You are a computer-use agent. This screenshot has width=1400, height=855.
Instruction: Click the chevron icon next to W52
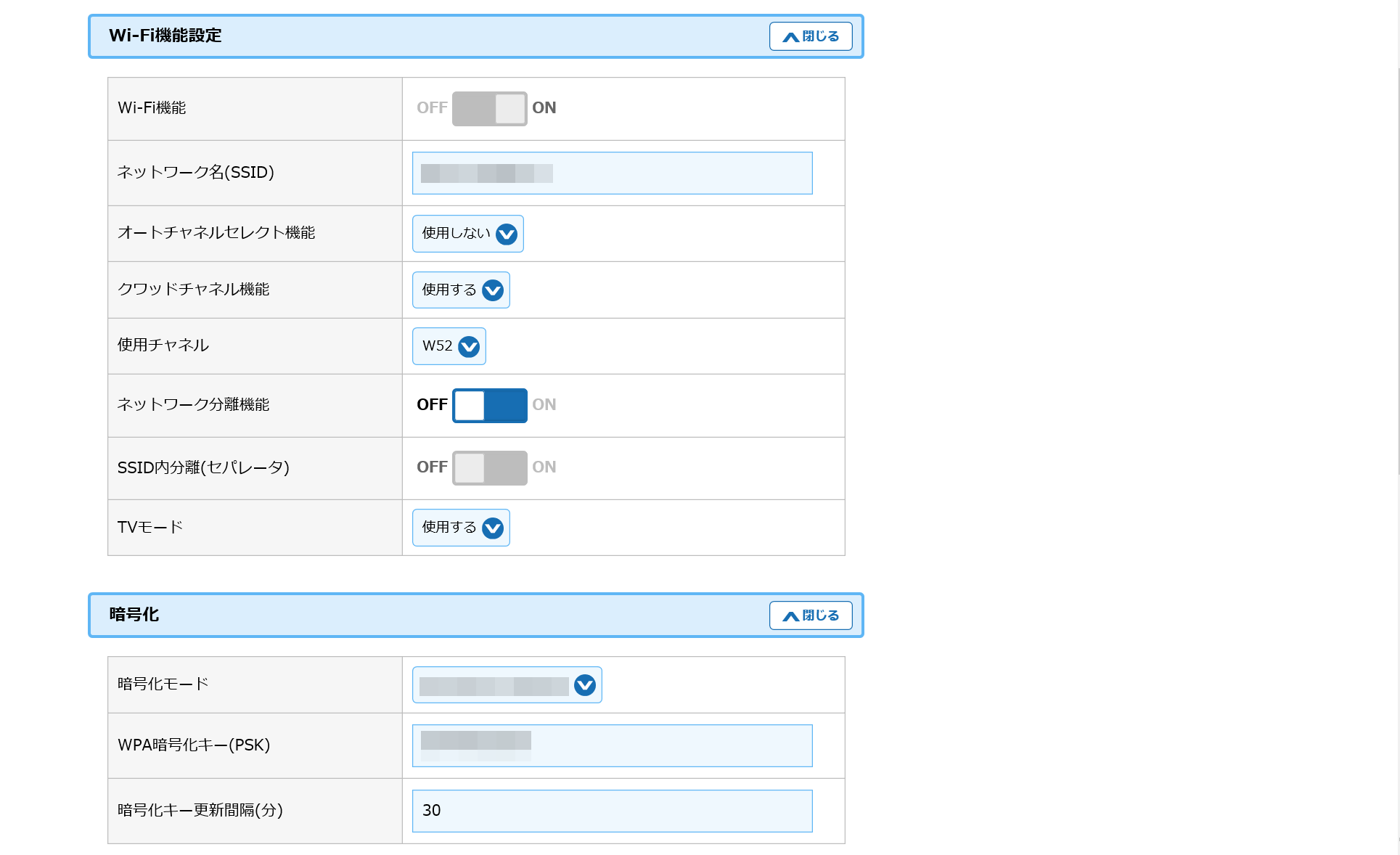[469, 346]
